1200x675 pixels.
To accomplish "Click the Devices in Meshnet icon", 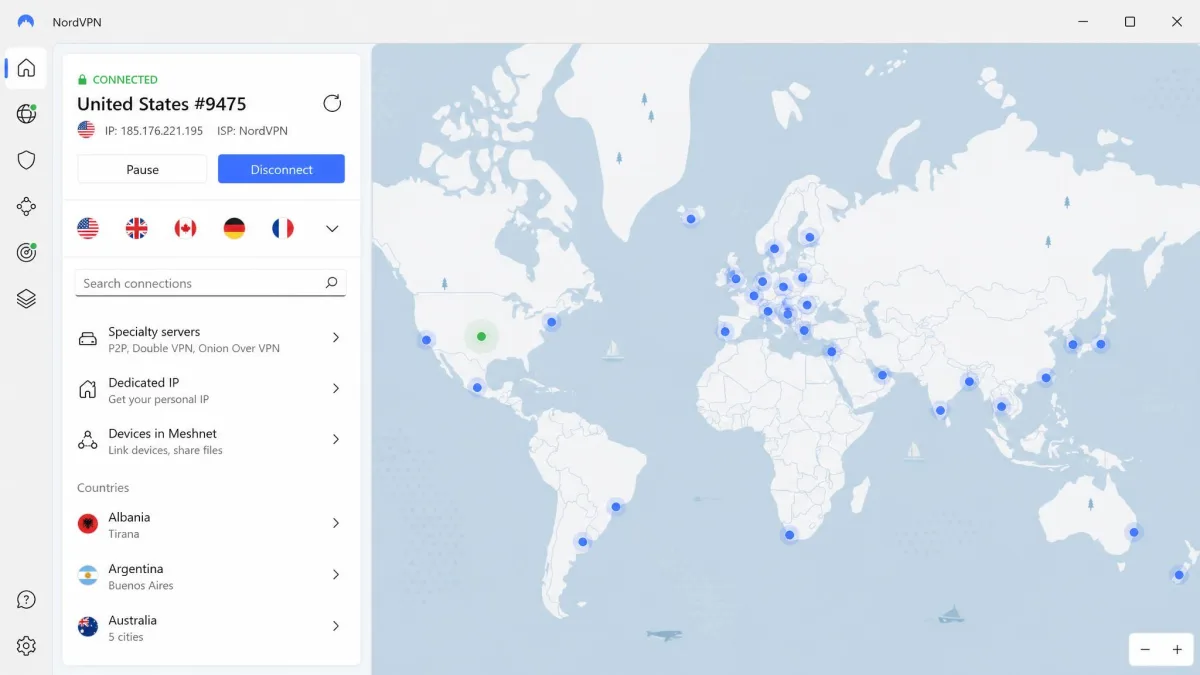I will [x=88, y=440].
